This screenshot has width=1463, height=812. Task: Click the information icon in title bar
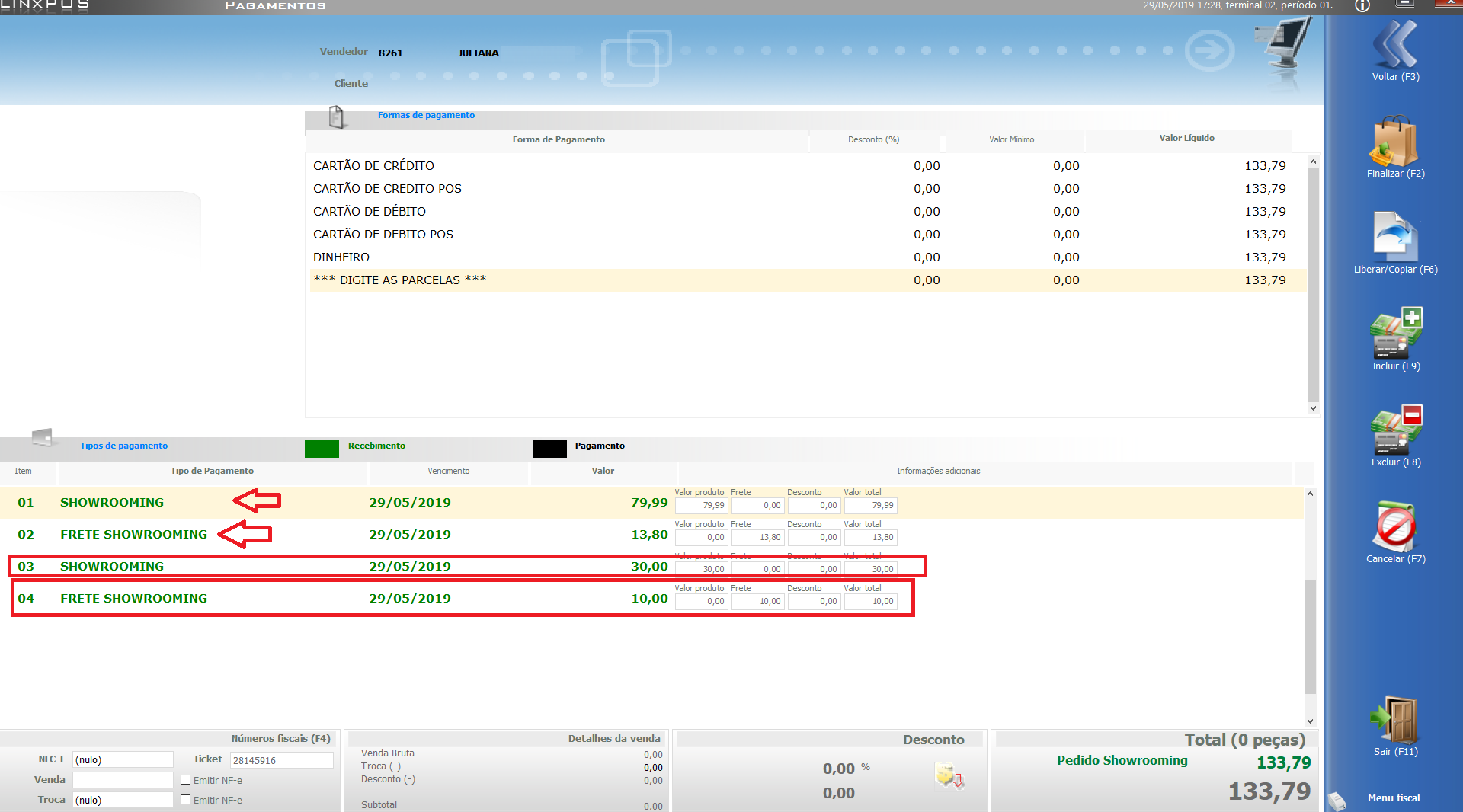1362,6
